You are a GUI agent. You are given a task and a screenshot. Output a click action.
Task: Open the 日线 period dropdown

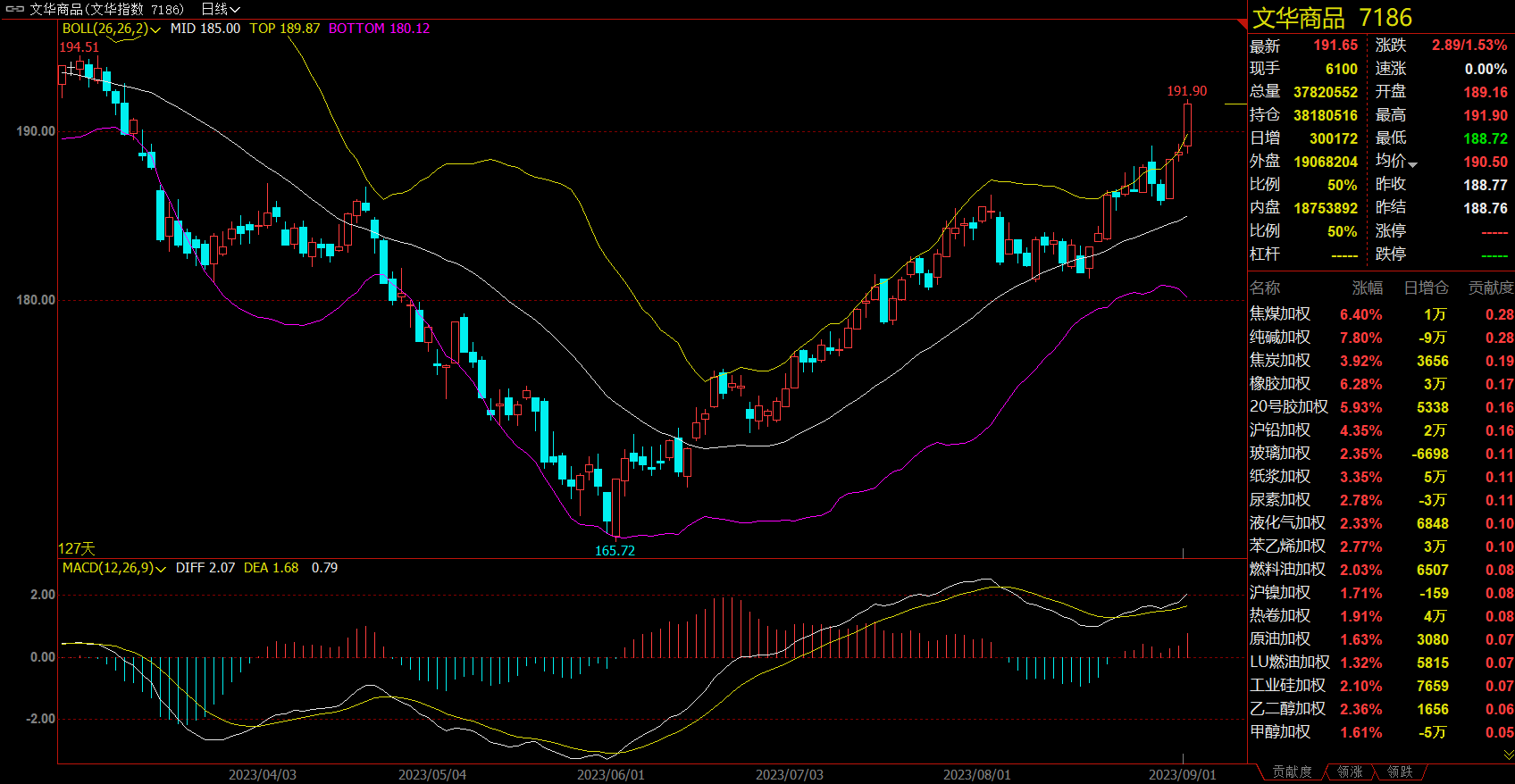pos(220,9)
